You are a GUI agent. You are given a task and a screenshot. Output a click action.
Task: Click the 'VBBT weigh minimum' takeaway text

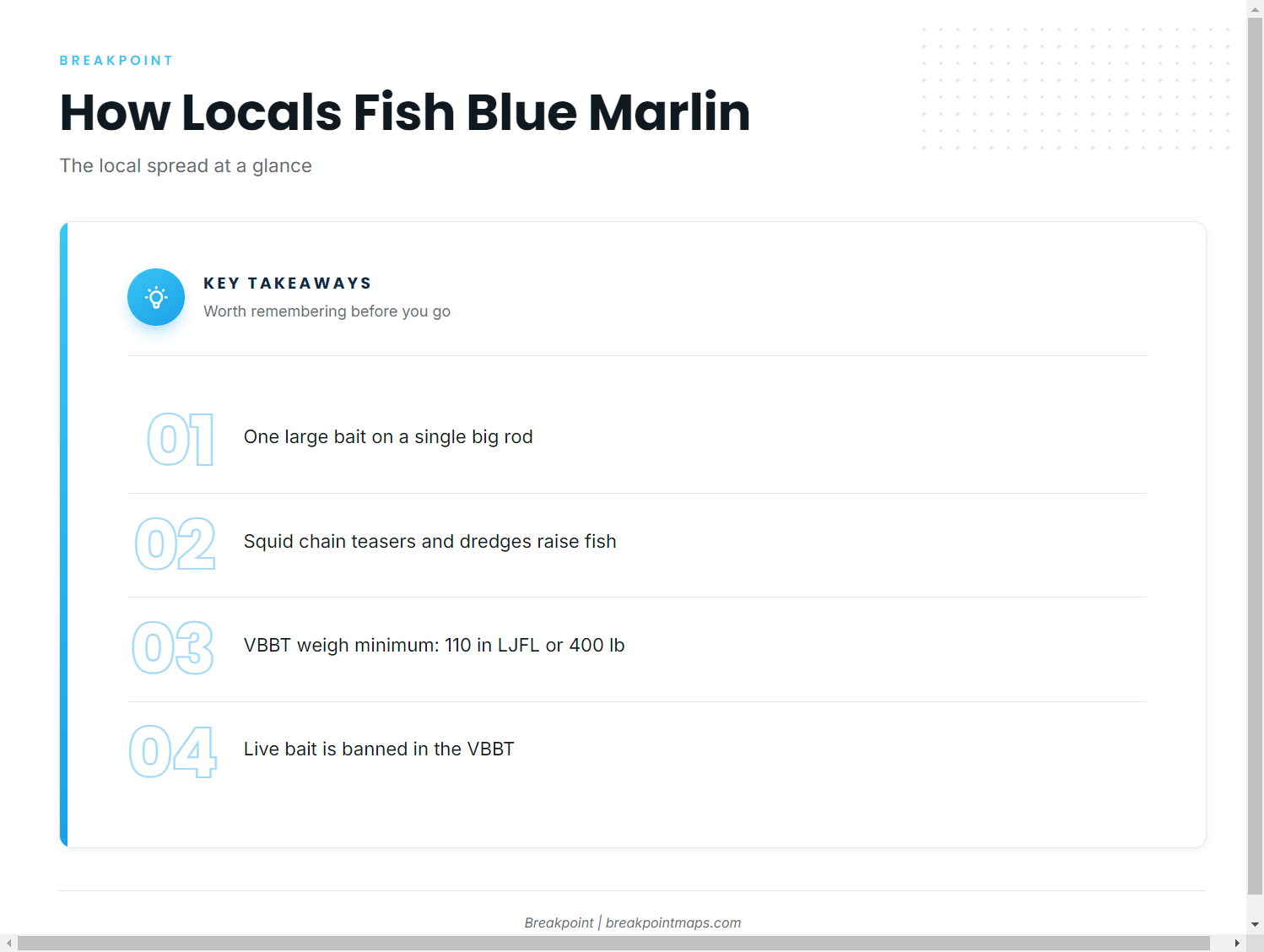[435, 646]
